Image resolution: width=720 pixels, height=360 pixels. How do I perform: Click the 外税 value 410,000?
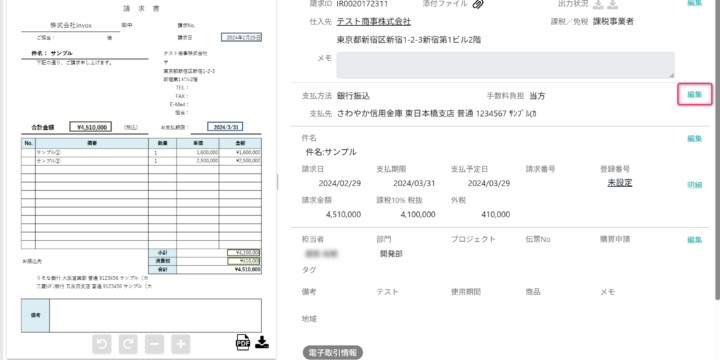click(x=496, y=214)
